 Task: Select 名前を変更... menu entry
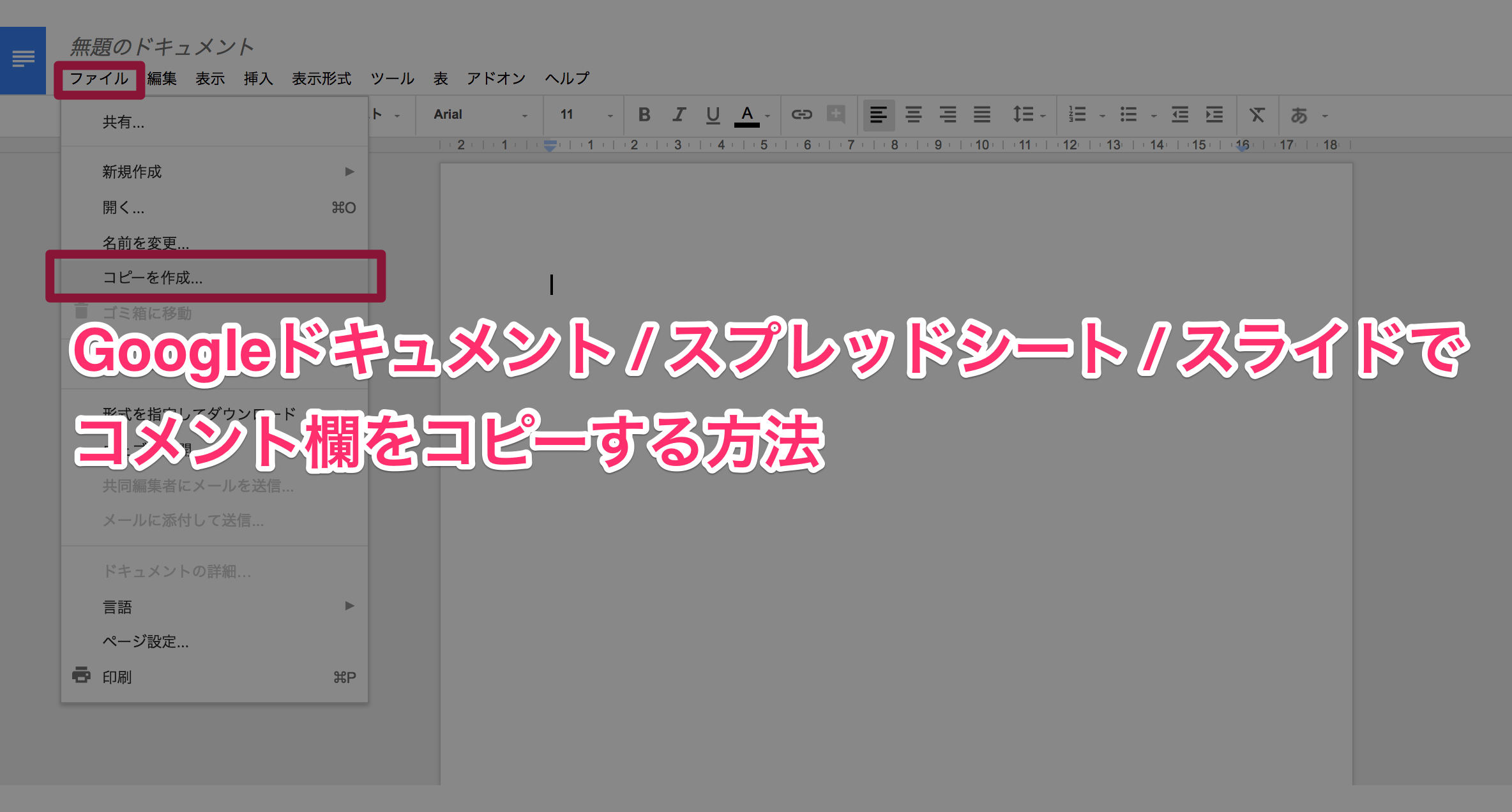pyautogui.click(x=215, y=243)
